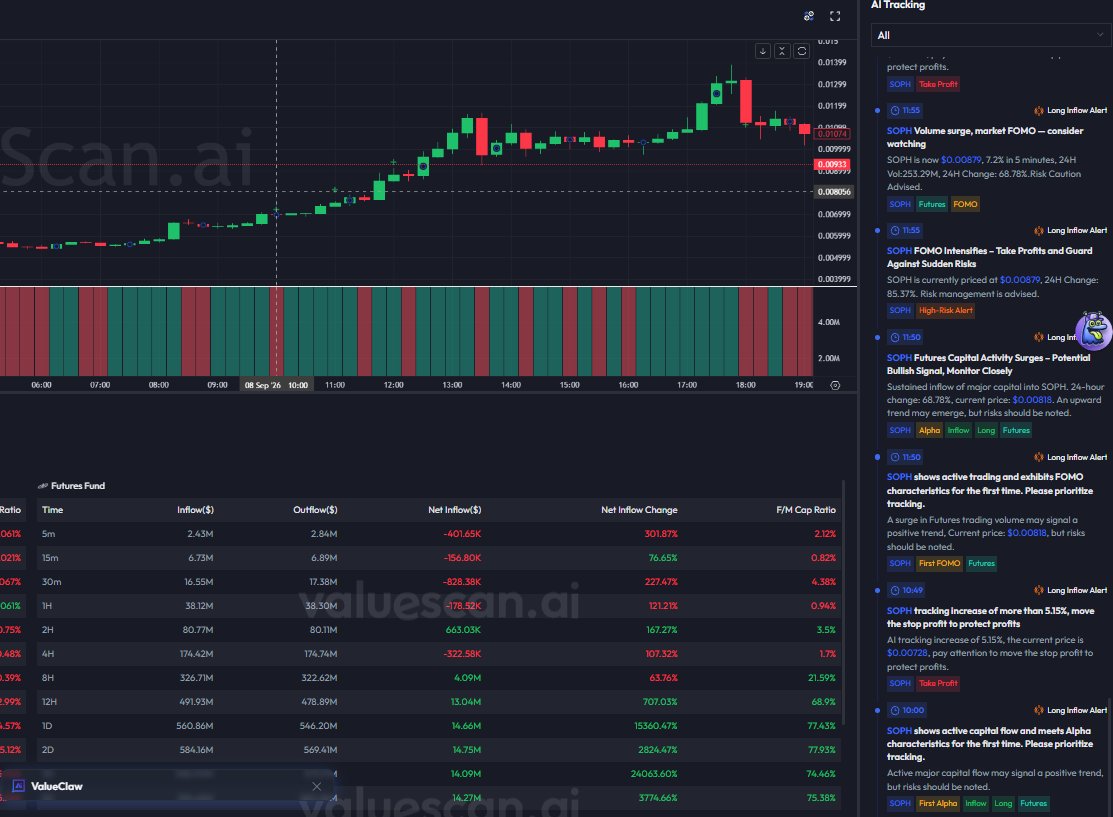This screenshot has height=817, width=1113.
Task: Click the 0.00933 red price label
Action: [x=832, y=165]
